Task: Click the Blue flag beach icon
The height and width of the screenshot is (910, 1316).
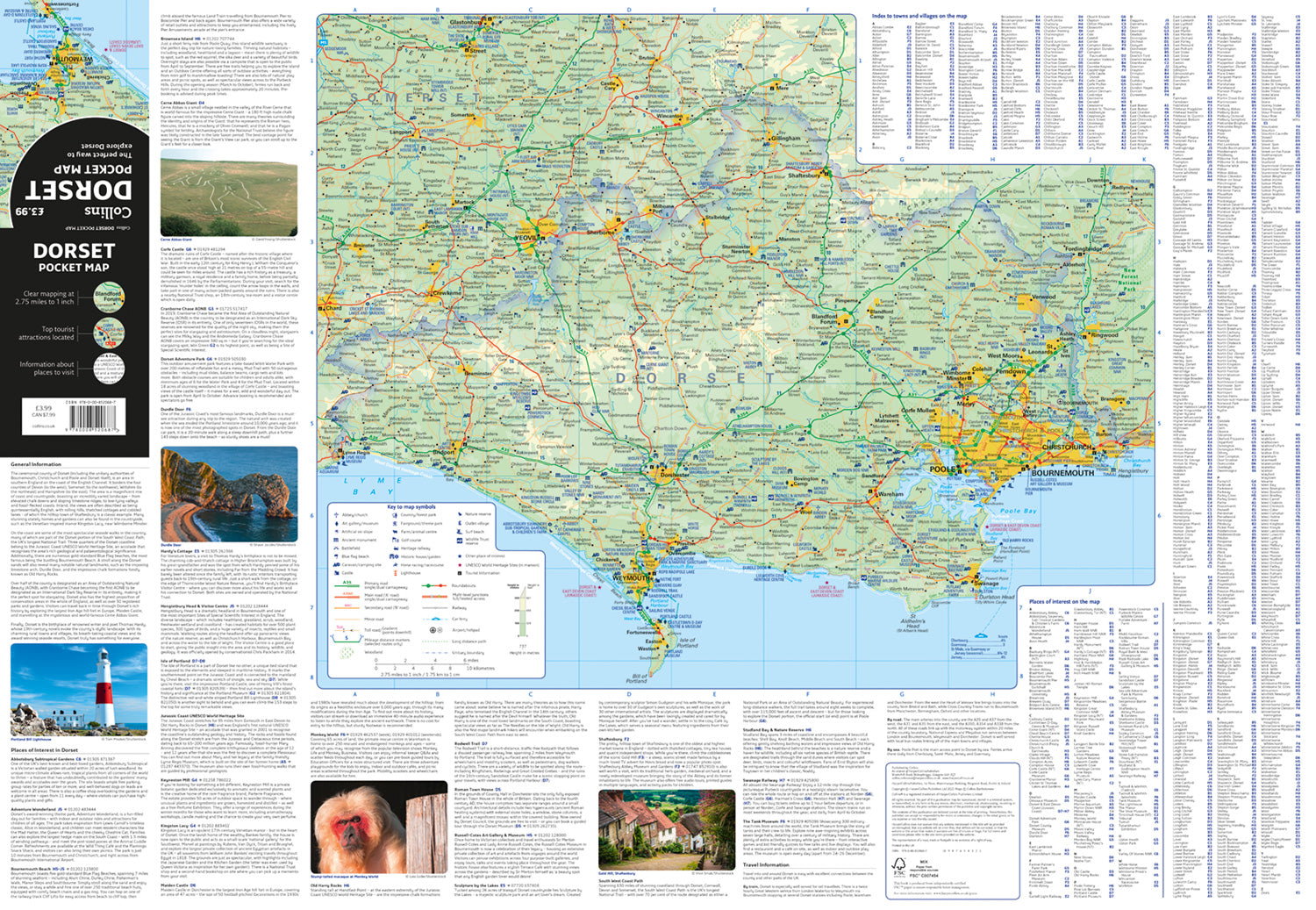Action: 336,556
